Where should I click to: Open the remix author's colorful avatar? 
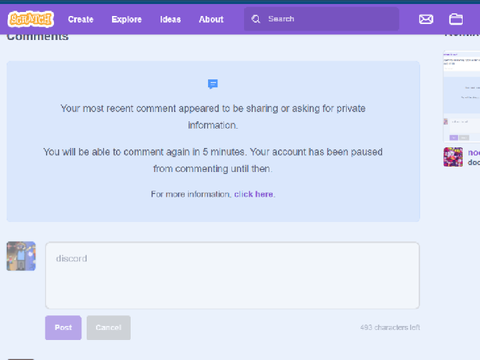coord(453,157)
